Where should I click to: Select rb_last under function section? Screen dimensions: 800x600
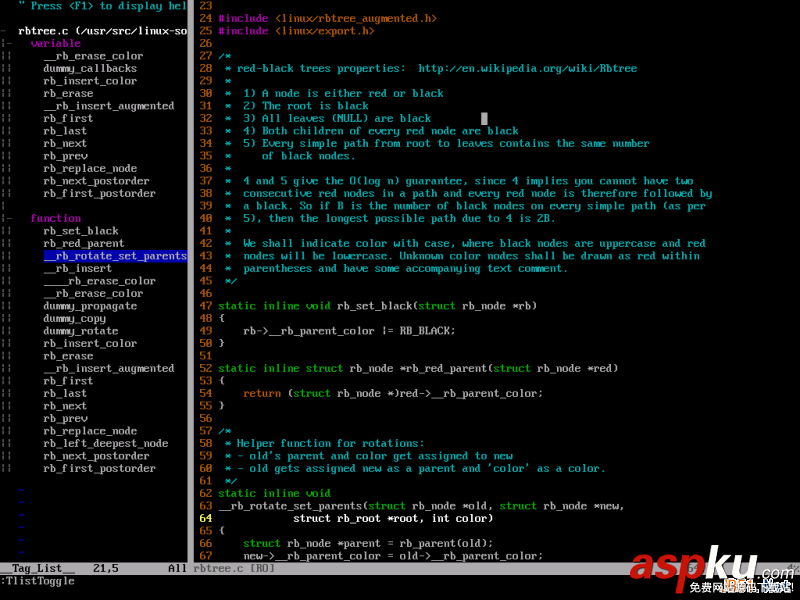(65, 393)
